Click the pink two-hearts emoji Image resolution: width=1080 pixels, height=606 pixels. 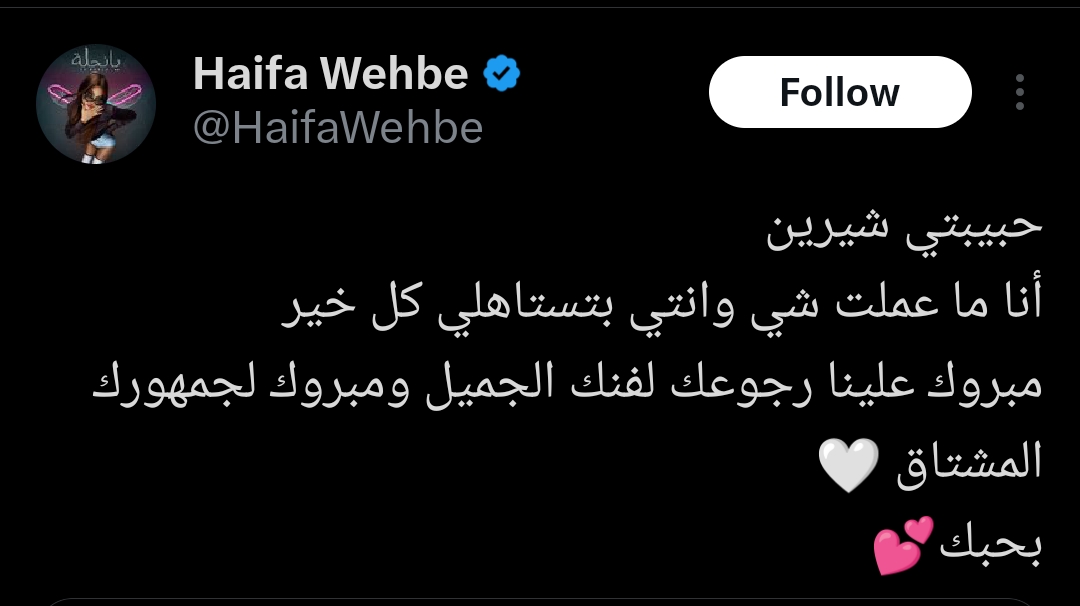[903, 545]
